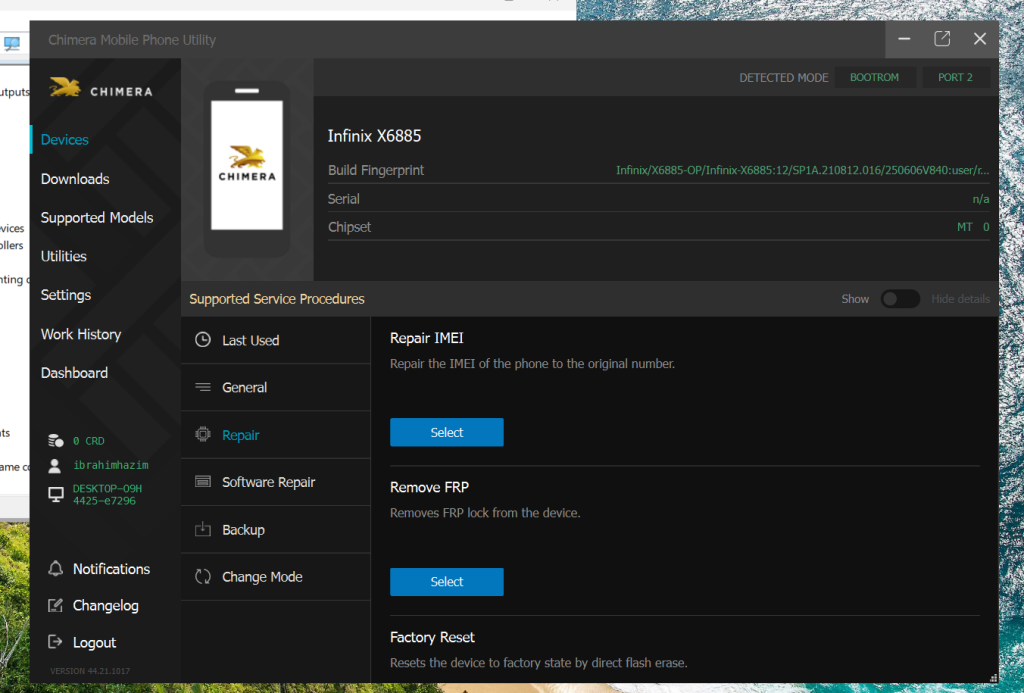Screen dimensions: 1024x693
Task: Open Notifications
Action: click(x=111, y=569)
